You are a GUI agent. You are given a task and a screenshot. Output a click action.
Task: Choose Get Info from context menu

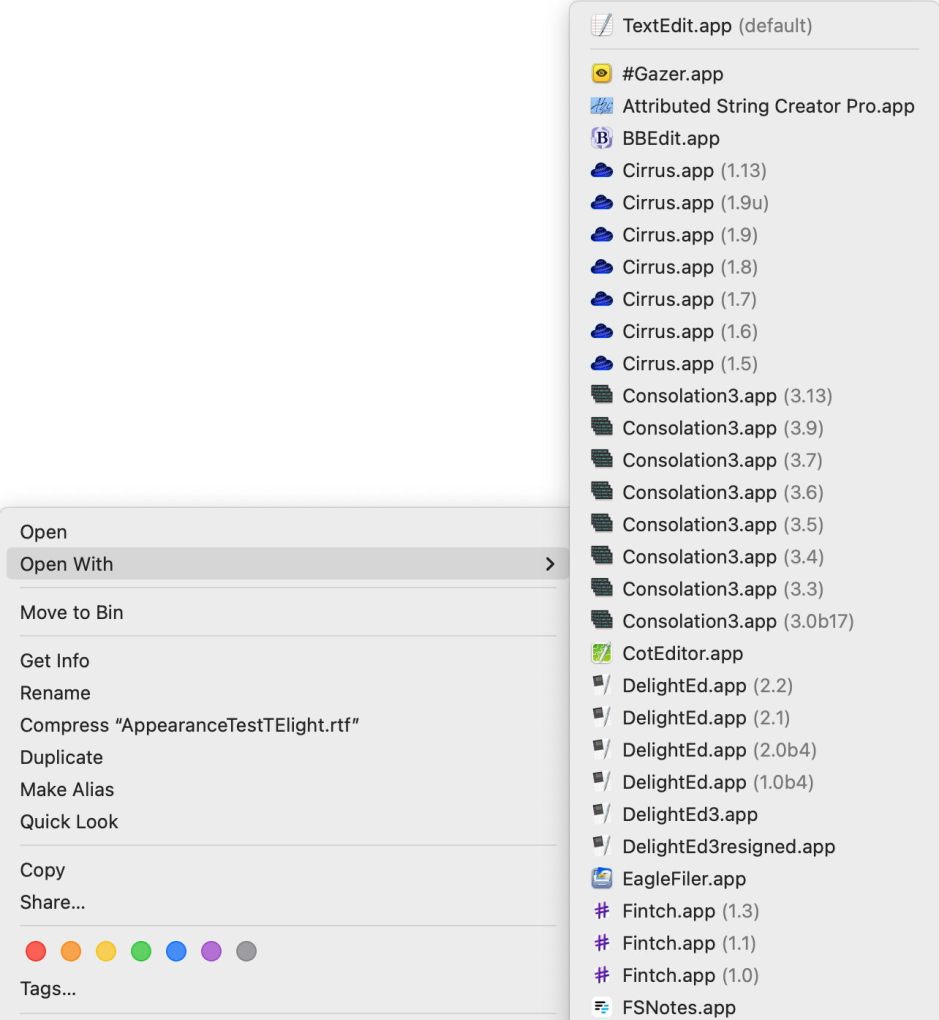[55, 661]
